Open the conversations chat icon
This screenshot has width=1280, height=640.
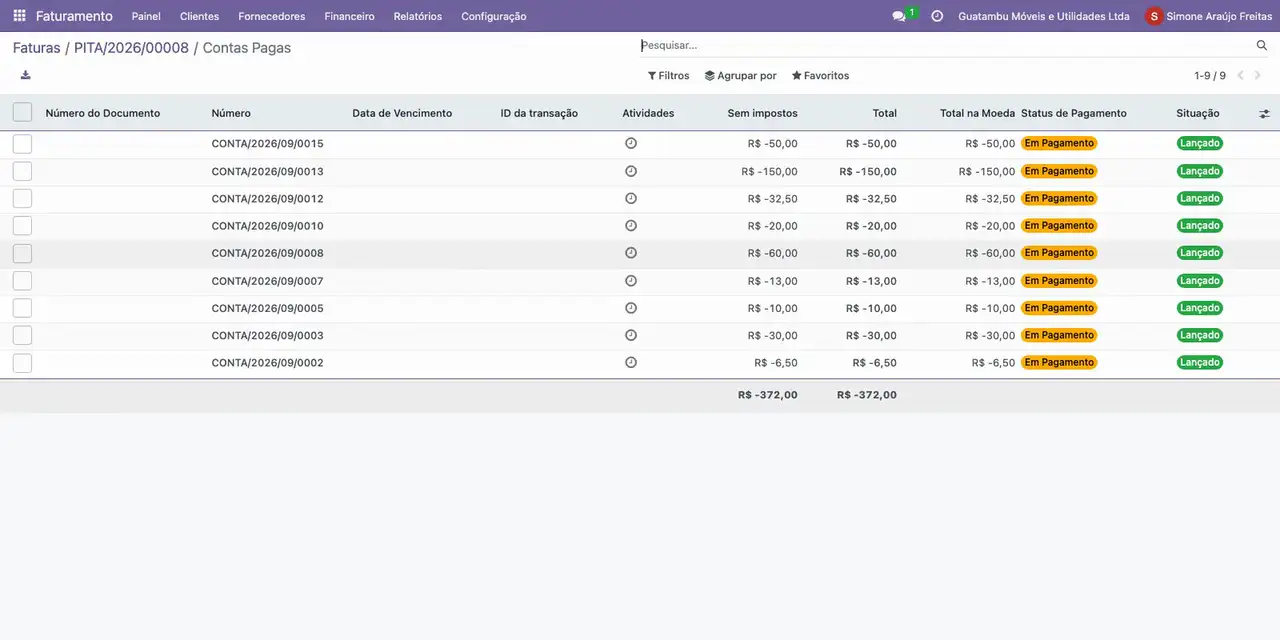coord(899,16)
